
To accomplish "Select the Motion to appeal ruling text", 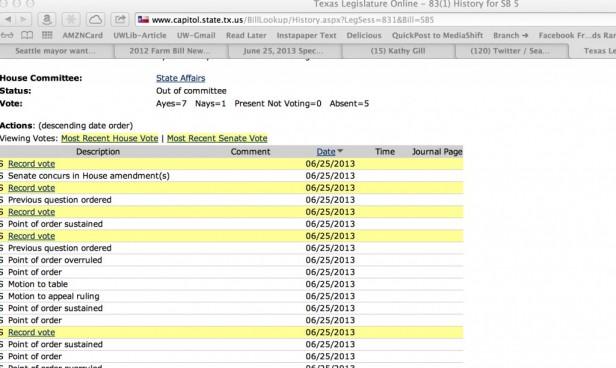I will [54, 296].
